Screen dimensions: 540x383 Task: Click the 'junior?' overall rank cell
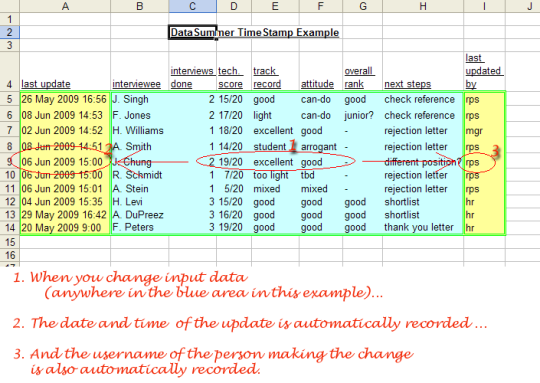[362, 115]
